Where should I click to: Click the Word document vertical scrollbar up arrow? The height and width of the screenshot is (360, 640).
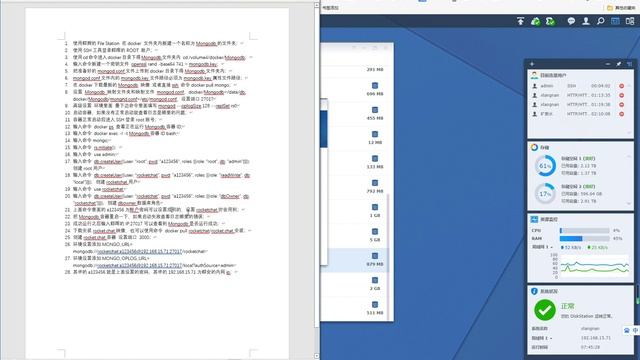click(317, 5)
